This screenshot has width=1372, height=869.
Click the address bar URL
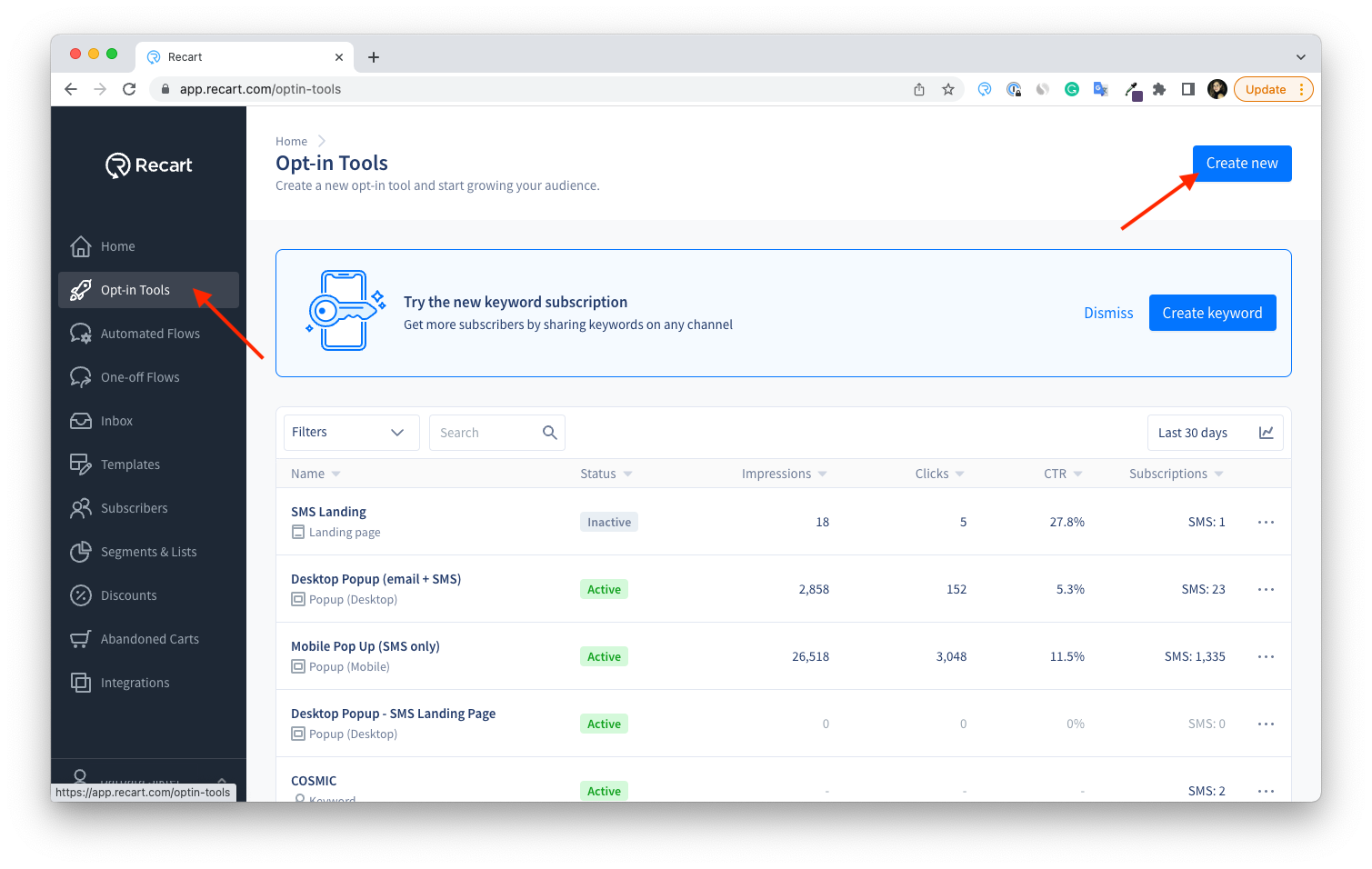coord(260,89)
